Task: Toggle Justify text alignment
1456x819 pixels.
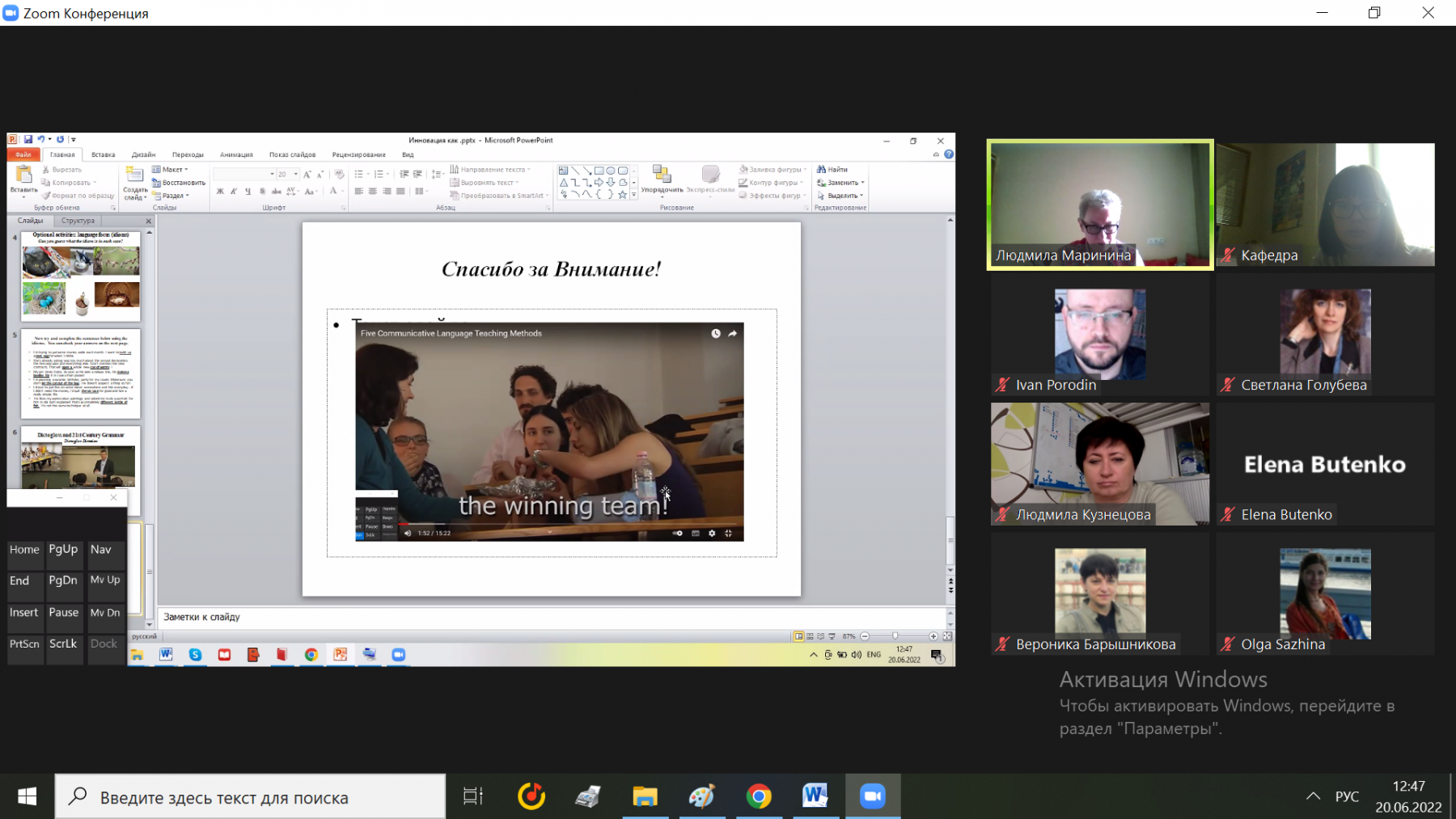Action: [x=400, y=192]
